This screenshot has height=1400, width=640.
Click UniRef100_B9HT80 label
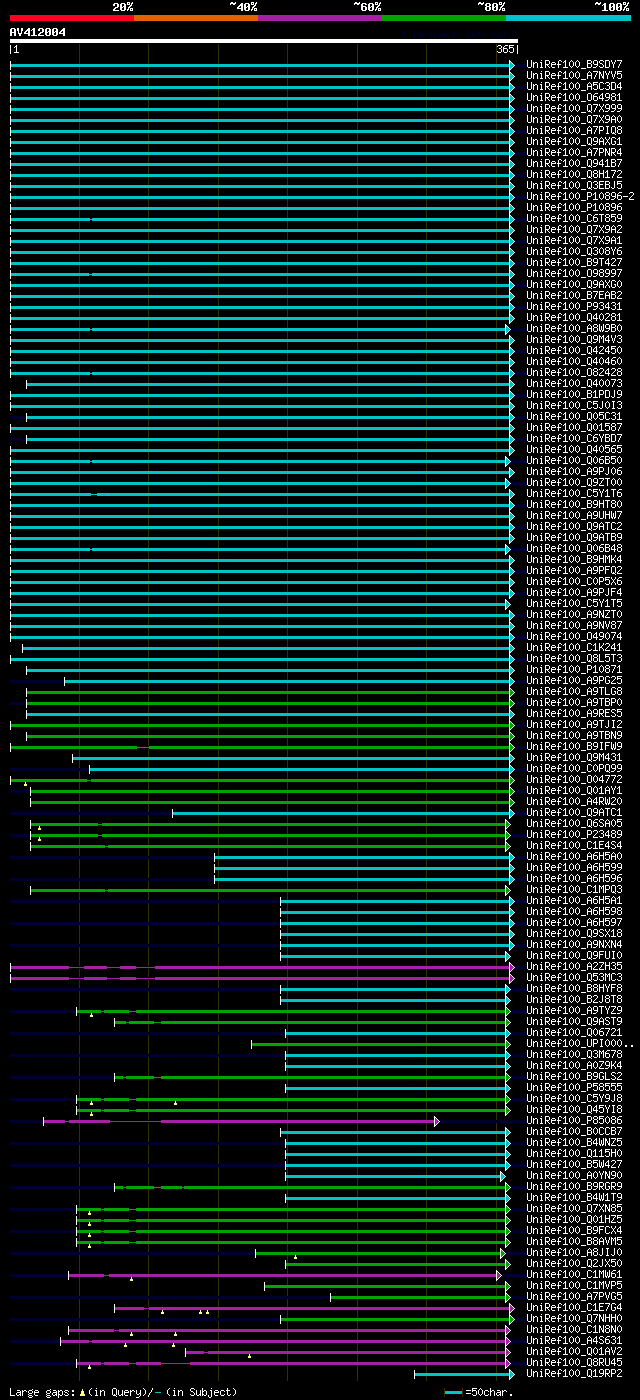pyautogui.click(x=574, y=505)
